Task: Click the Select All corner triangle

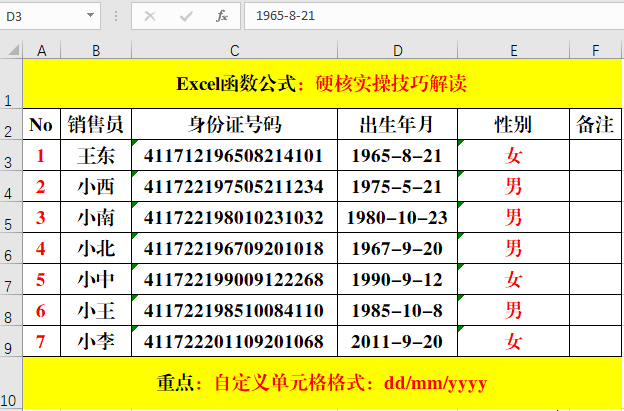Action: click(14, 50)
